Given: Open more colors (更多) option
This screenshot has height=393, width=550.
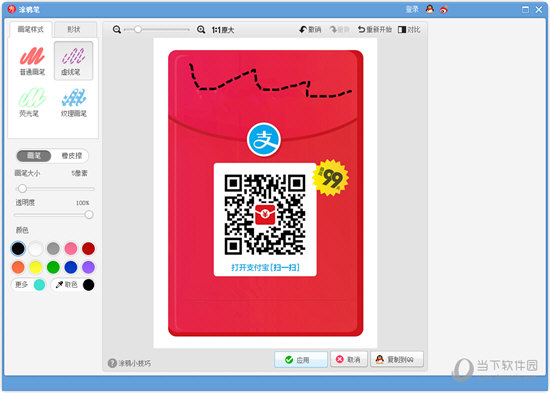Looking at the screenshot, I should [22, 285].
